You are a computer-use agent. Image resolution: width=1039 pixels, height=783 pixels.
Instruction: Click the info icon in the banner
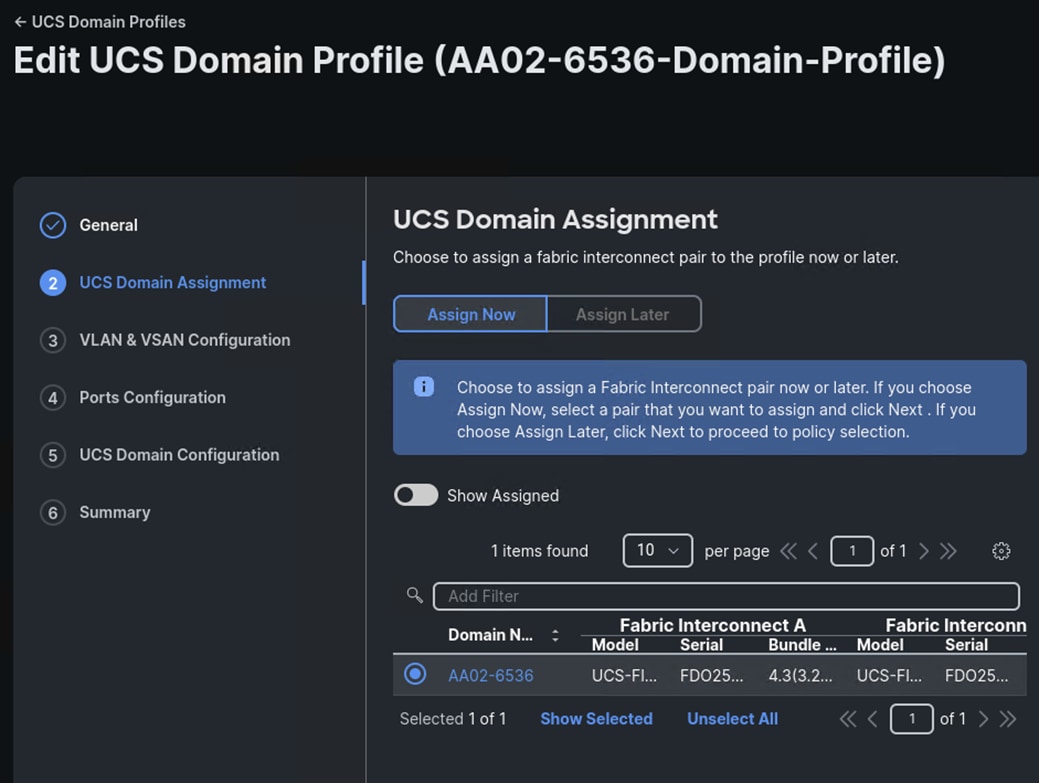pos(424,386)
